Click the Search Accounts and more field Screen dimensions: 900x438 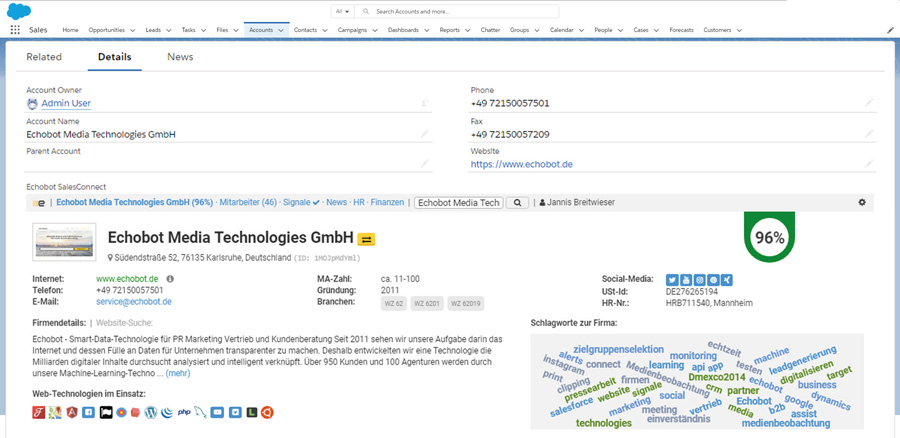(x=456, y=11)
